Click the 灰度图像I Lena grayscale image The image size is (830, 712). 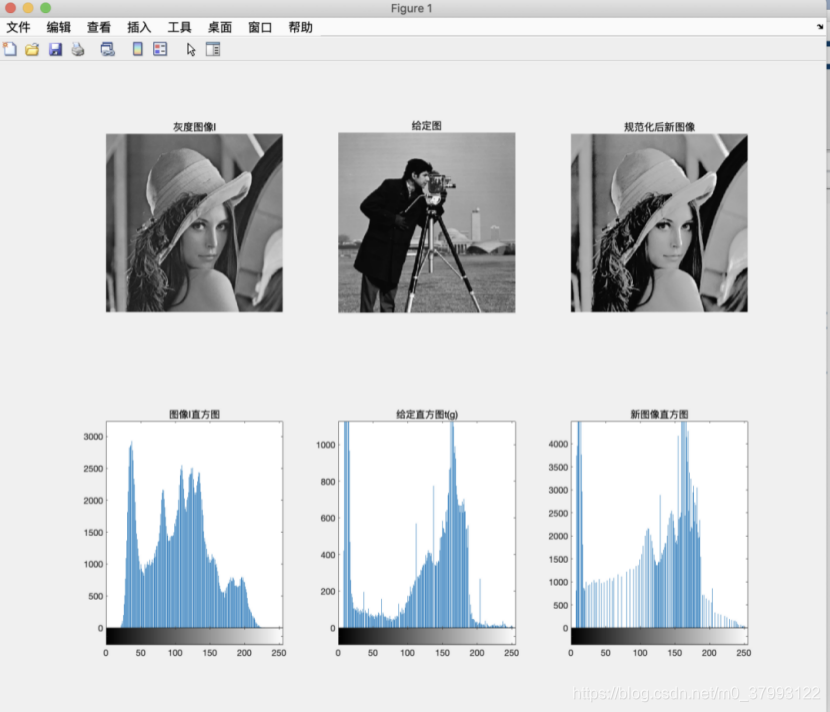[x=194, y=223]
